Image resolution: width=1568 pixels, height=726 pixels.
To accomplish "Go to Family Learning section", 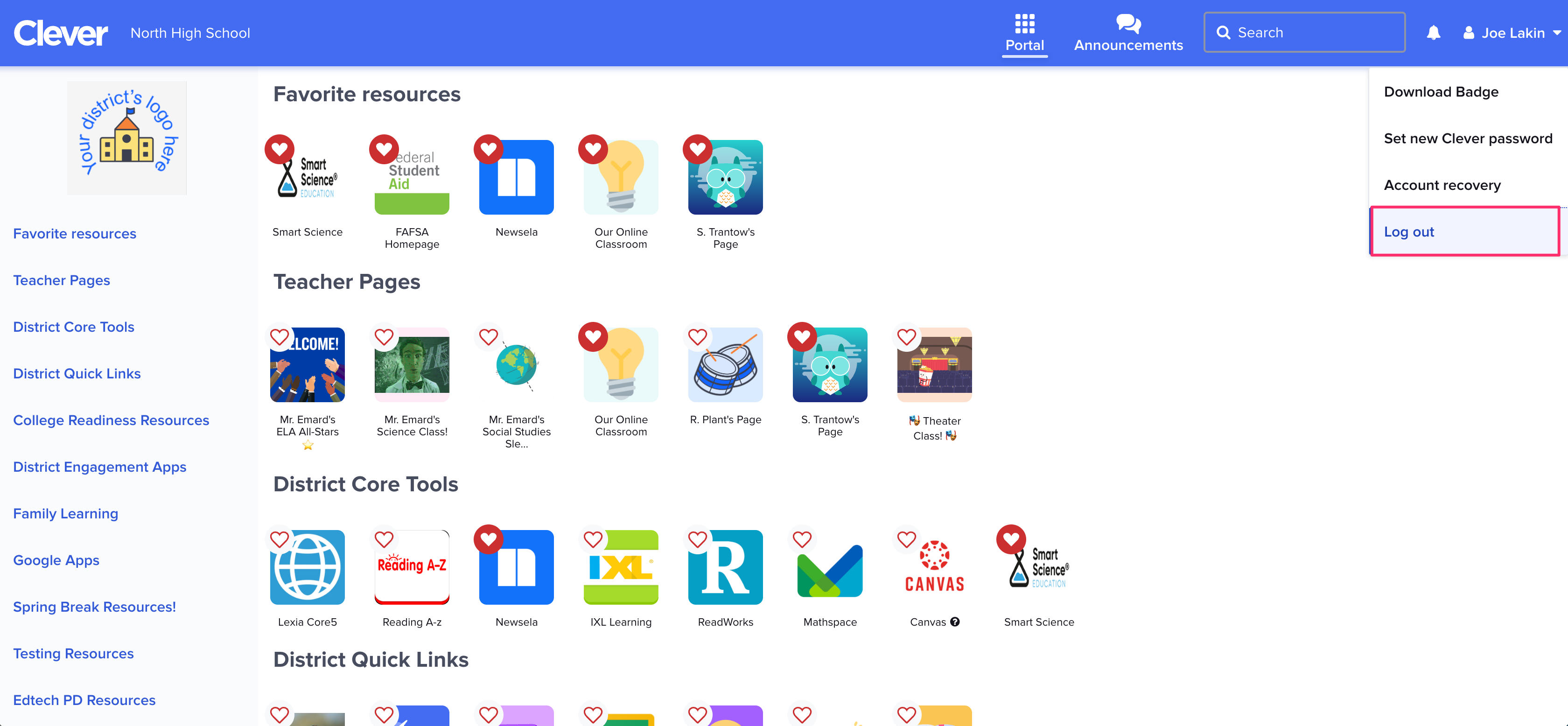I will point(66,514).
